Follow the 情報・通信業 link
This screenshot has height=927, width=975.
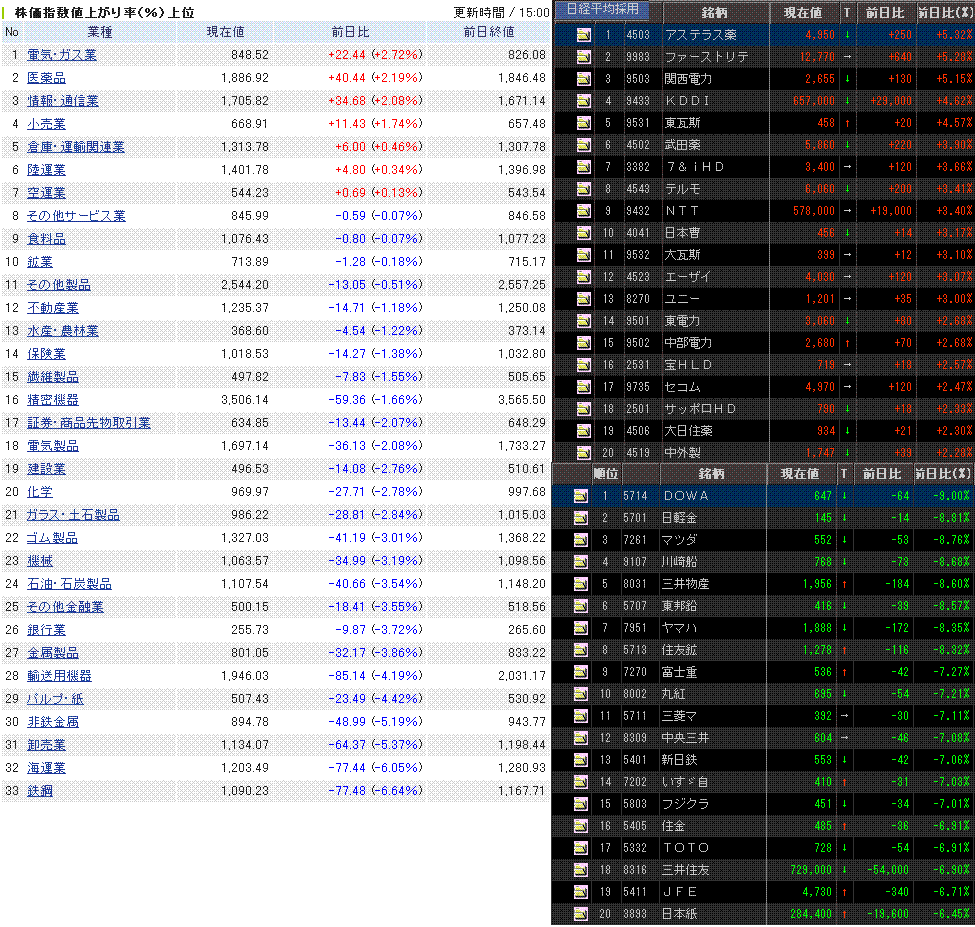point(62,101)
